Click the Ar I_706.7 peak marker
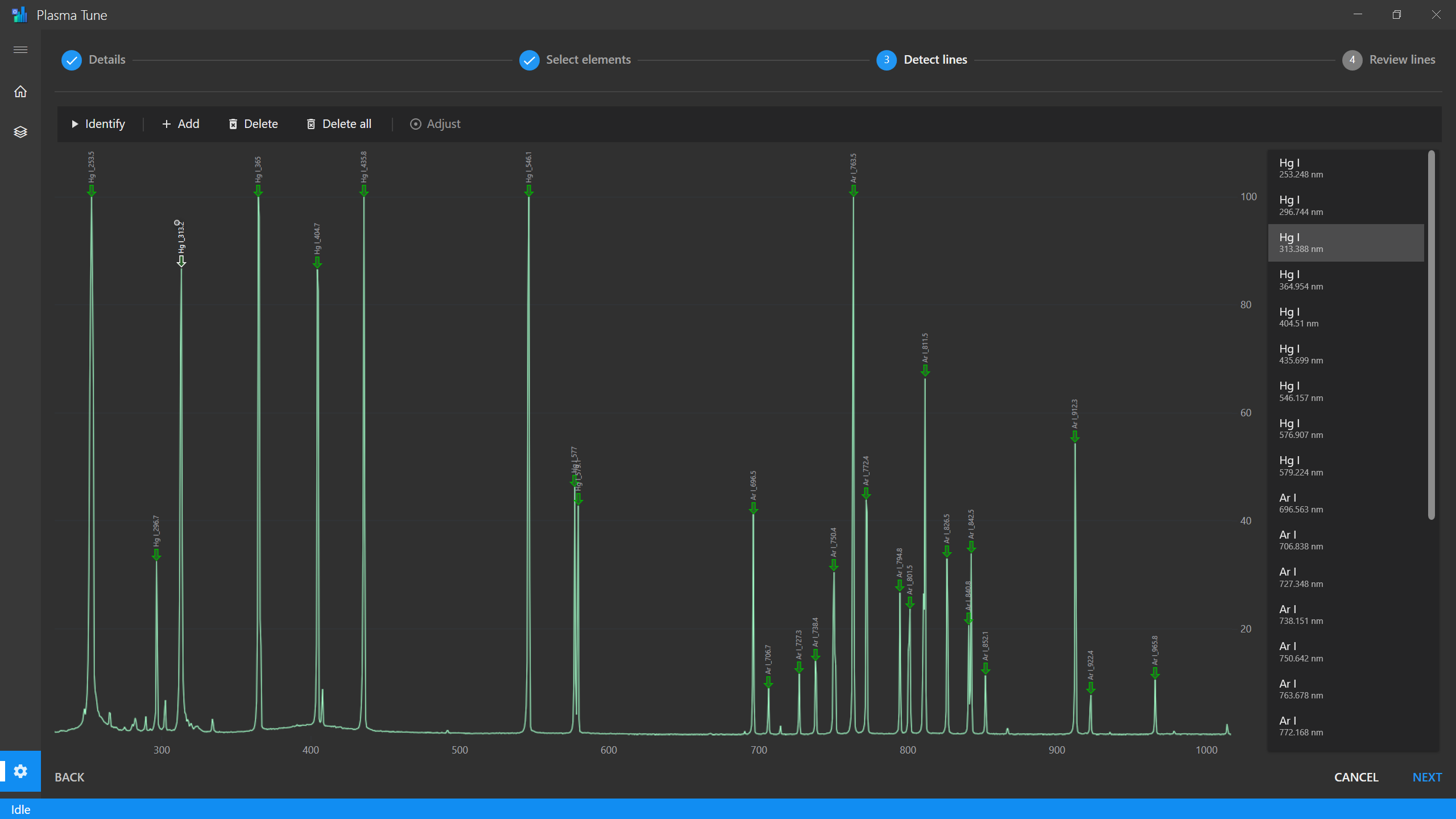 point(768,682)
